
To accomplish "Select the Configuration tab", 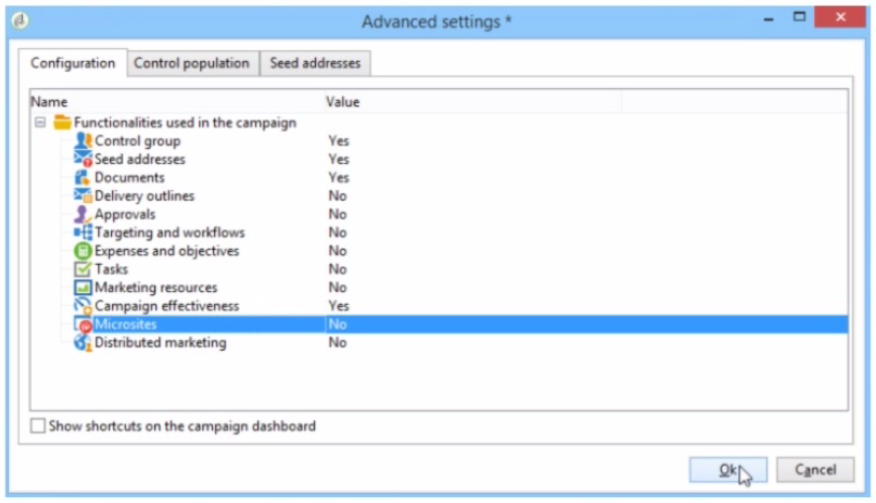I will click(x=72, y=63).
